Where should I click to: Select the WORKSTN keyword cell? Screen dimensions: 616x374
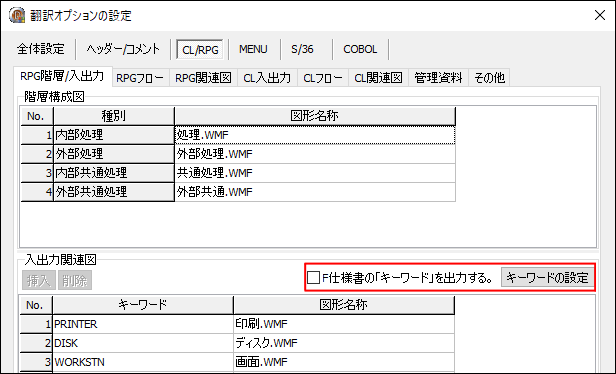(143, 362)
